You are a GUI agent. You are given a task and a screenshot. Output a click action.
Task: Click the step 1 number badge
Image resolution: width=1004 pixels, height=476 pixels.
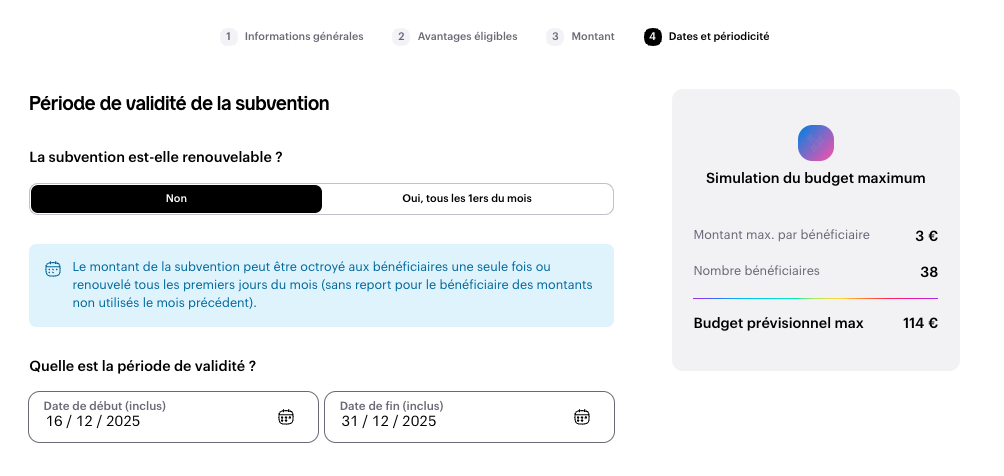point(229,37)
